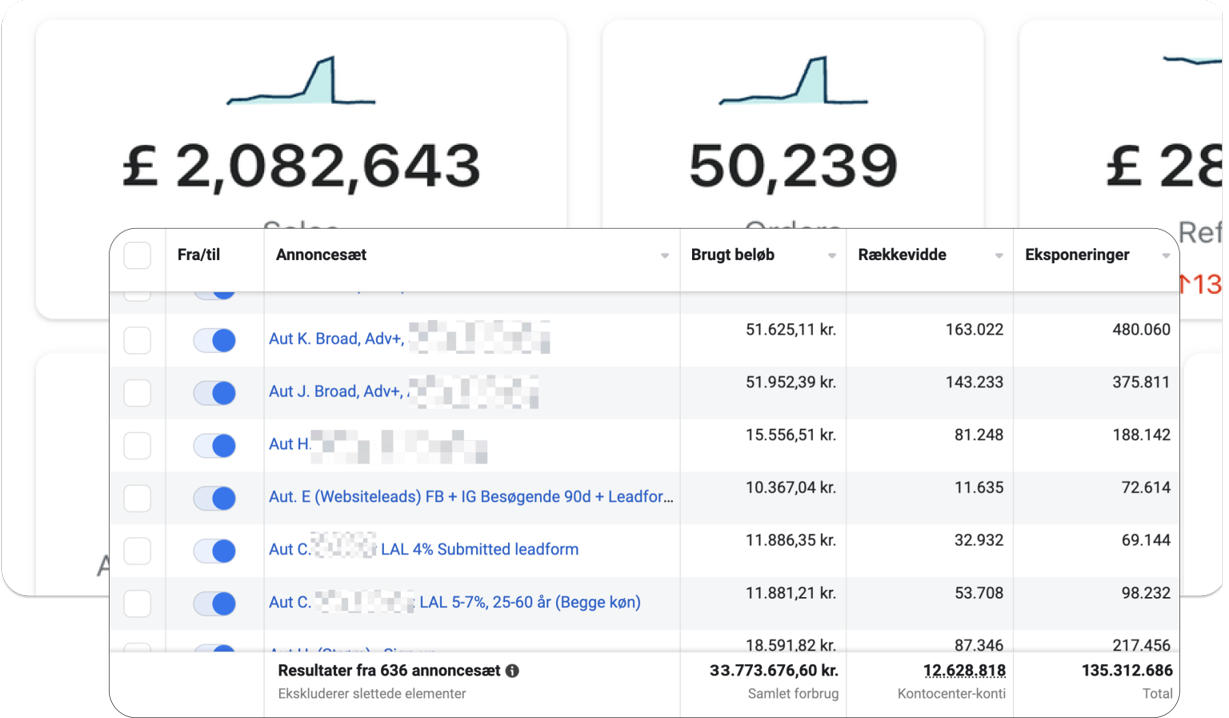The width and height of the screenshot is (1229, 718).
Task: Expand the Eksponeringer column dropdown arrow
Action: (1165, 257)
